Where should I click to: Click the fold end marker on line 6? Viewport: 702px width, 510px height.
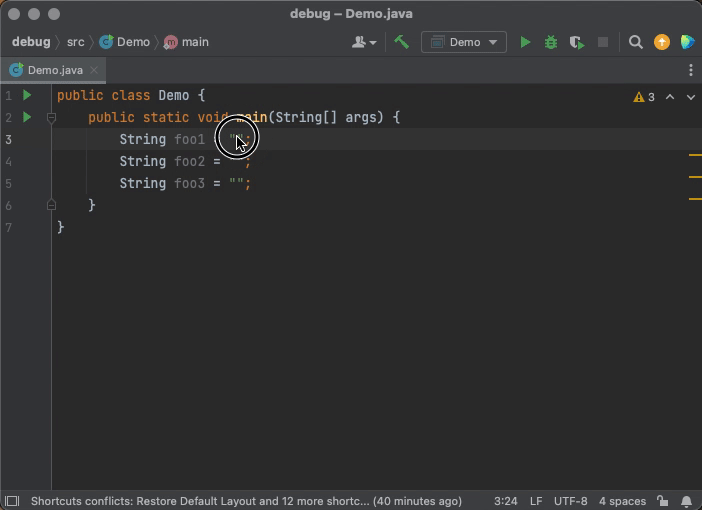(51, 205)
